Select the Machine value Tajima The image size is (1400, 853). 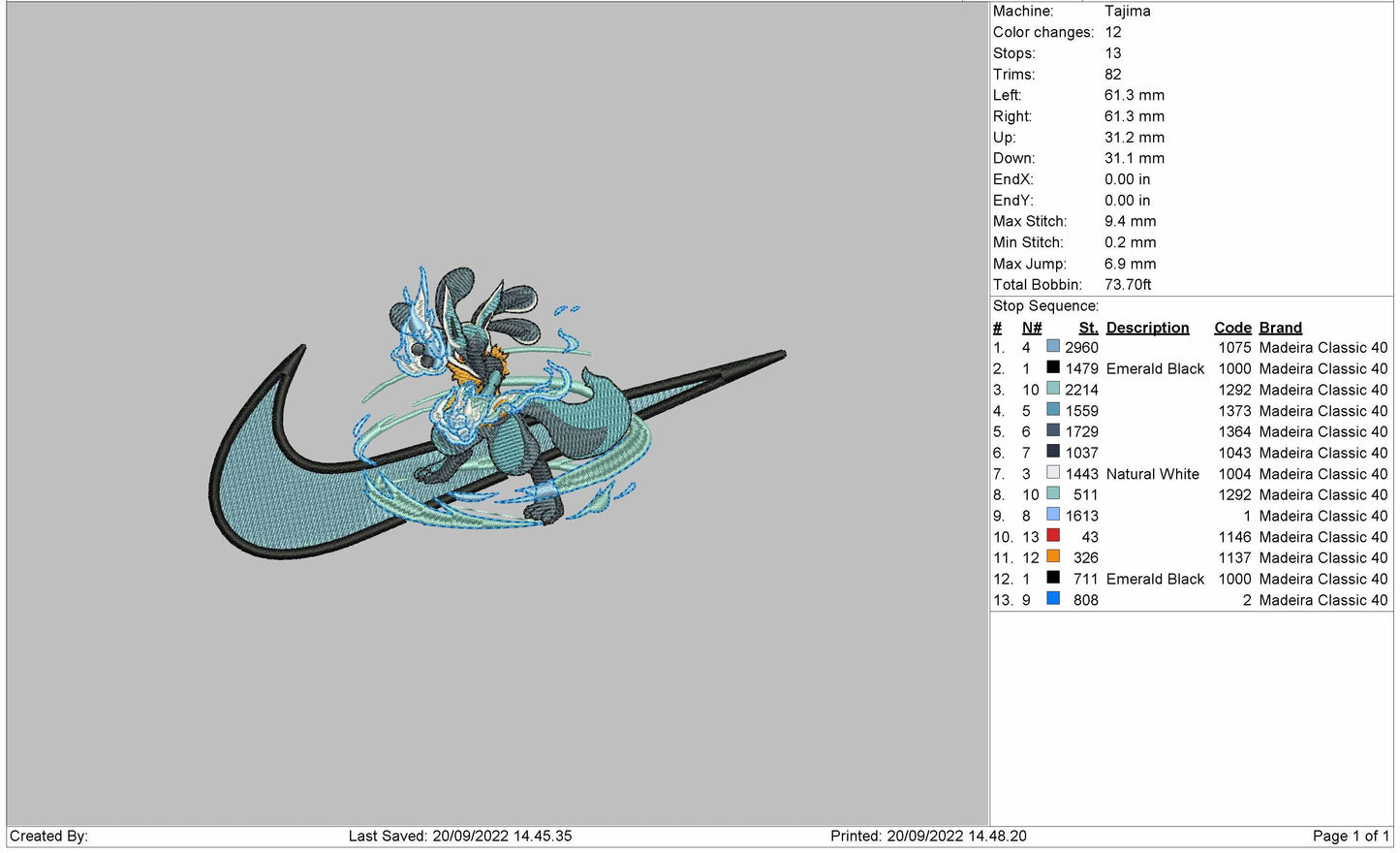(1127, 12)
